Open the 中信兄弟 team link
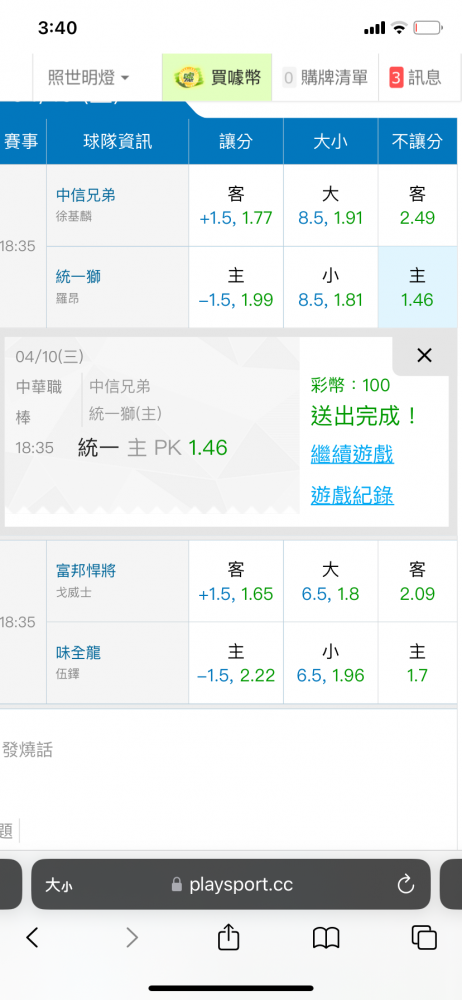The width and height of the screenshot is (462, 1000). pos(86,195)
